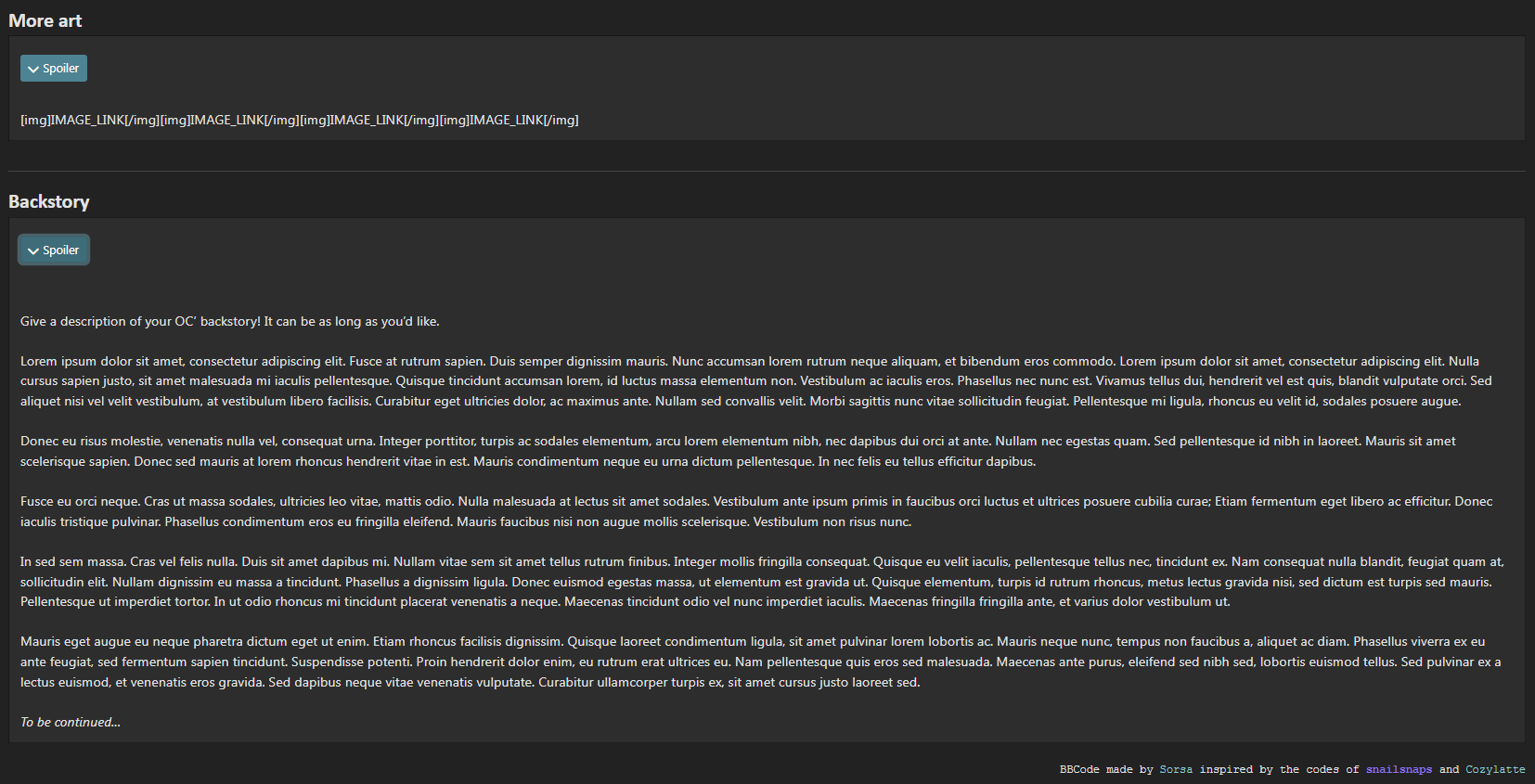Click the paragraph starting "In sed sem massa"
This screenshot has height=784, width=1535.
click(762, 582)
